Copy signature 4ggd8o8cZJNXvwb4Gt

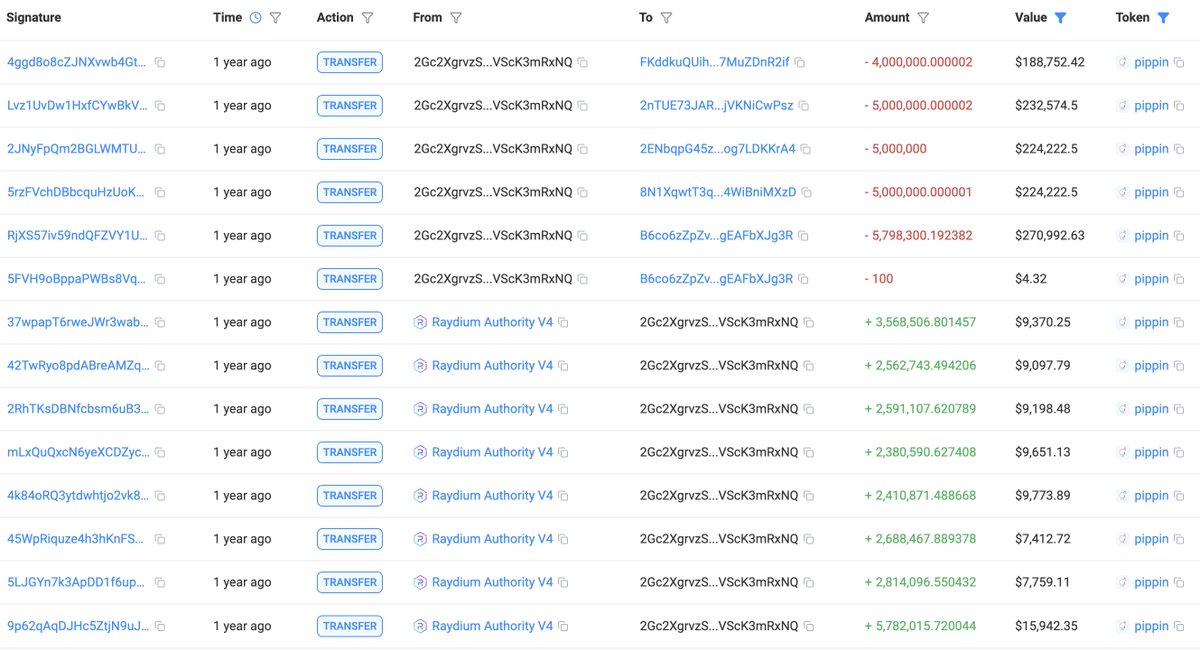click(160, 62)
